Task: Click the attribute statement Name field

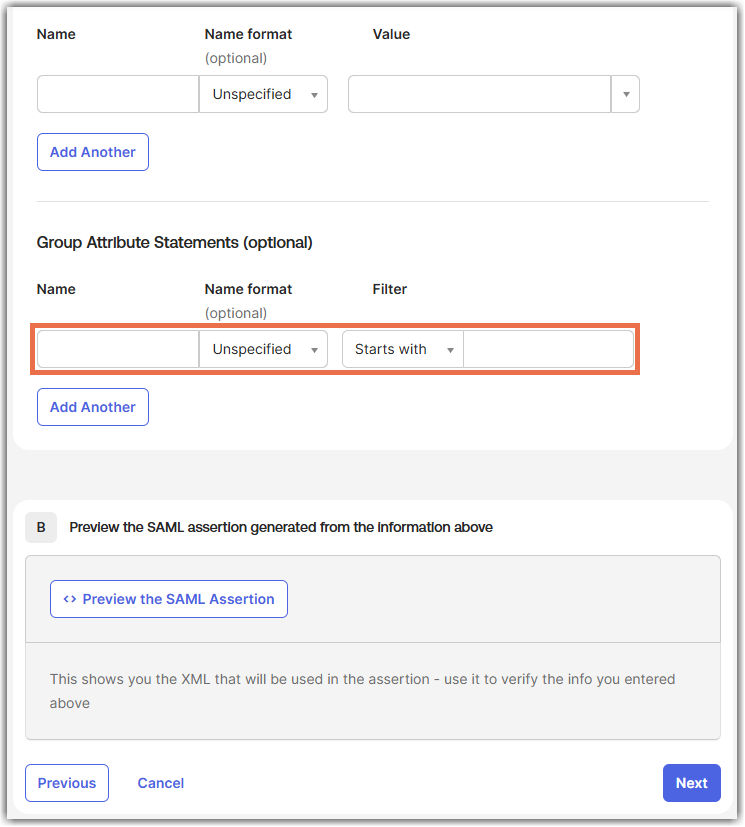Action: 118,94
